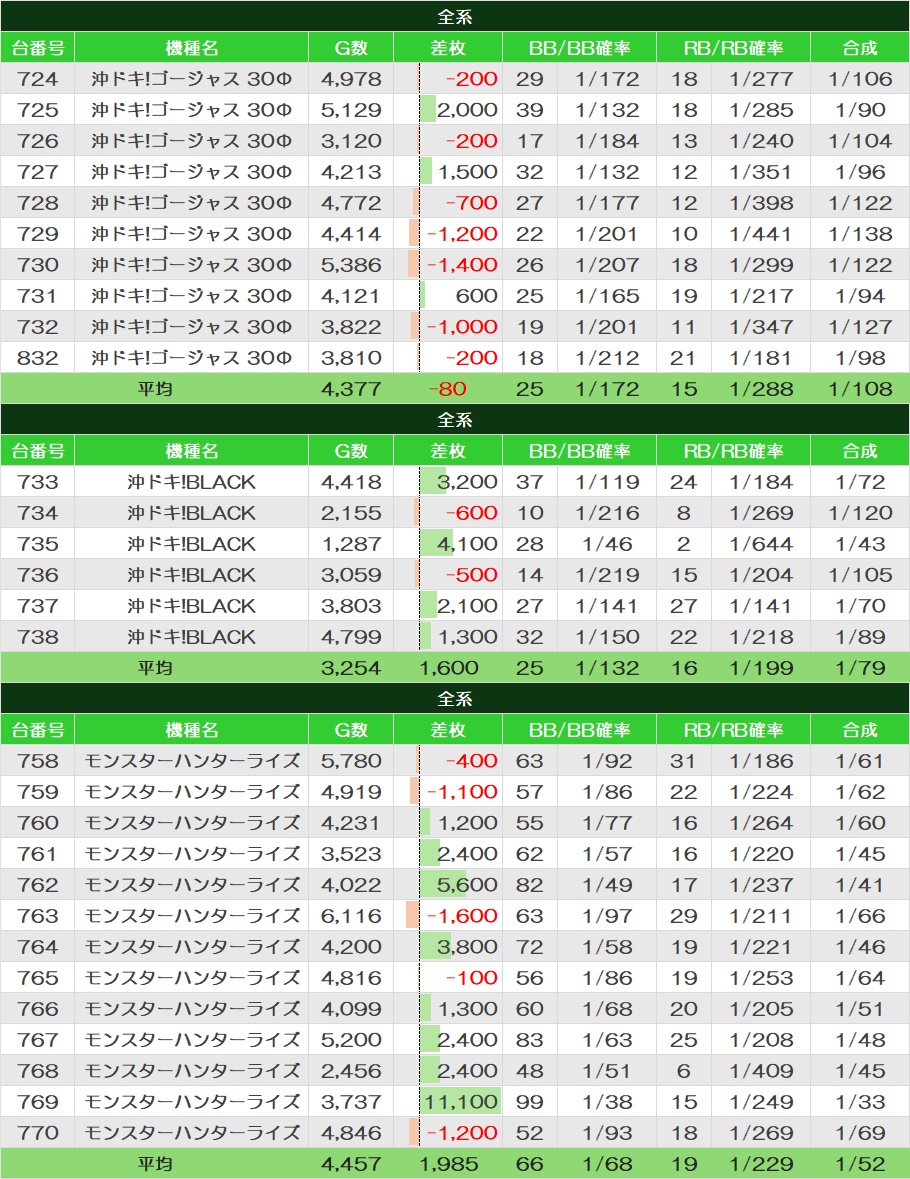Click the 3,200 差枚 value in row 733
This screenshot has height=1179, width=910.
point(467,482)
